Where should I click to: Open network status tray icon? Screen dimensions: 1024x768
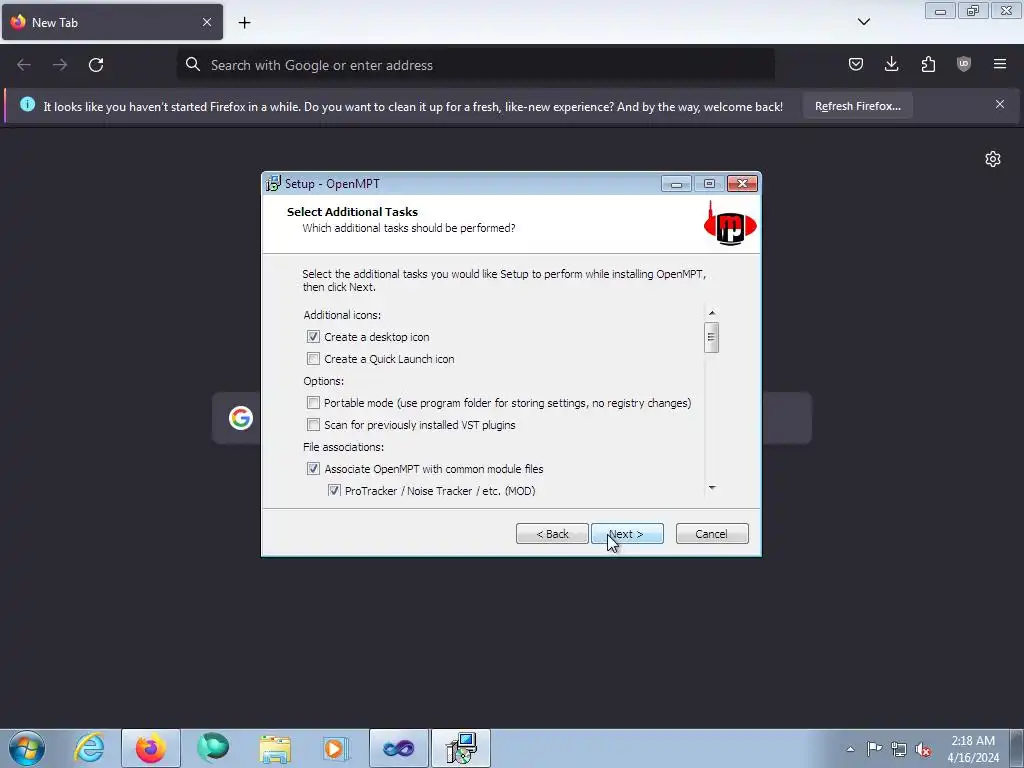(899, 749)
